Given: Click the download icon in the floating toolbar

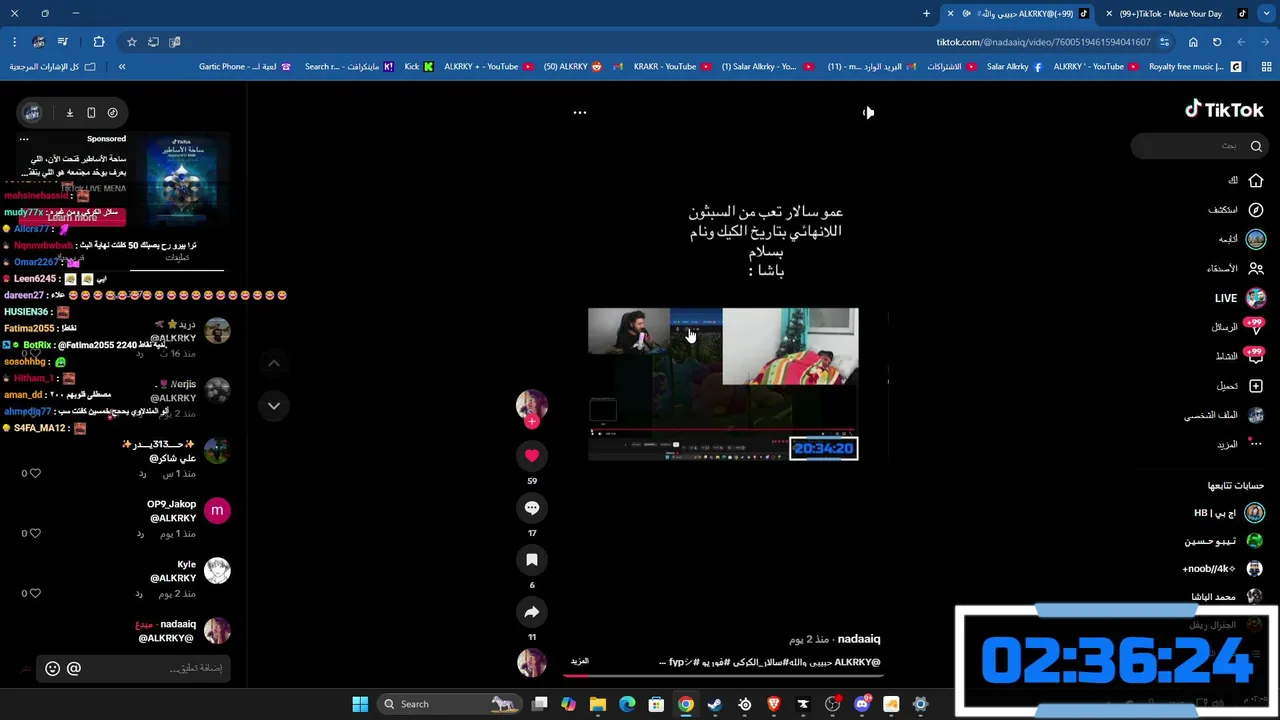Looking at the screenshot, I should click(x=70, y=113).
